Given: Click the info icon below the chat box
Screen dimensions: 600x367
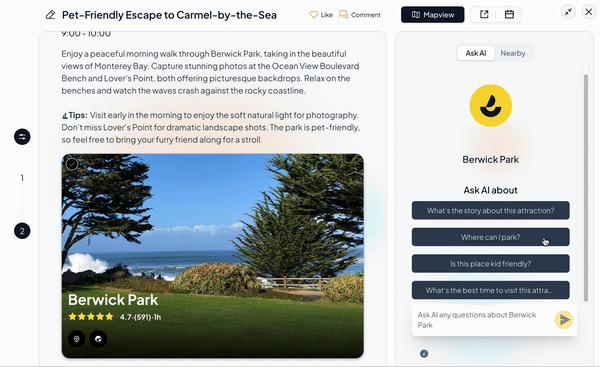Looking at the screenshot, I should pyautogui.click(x=424, y=354).
